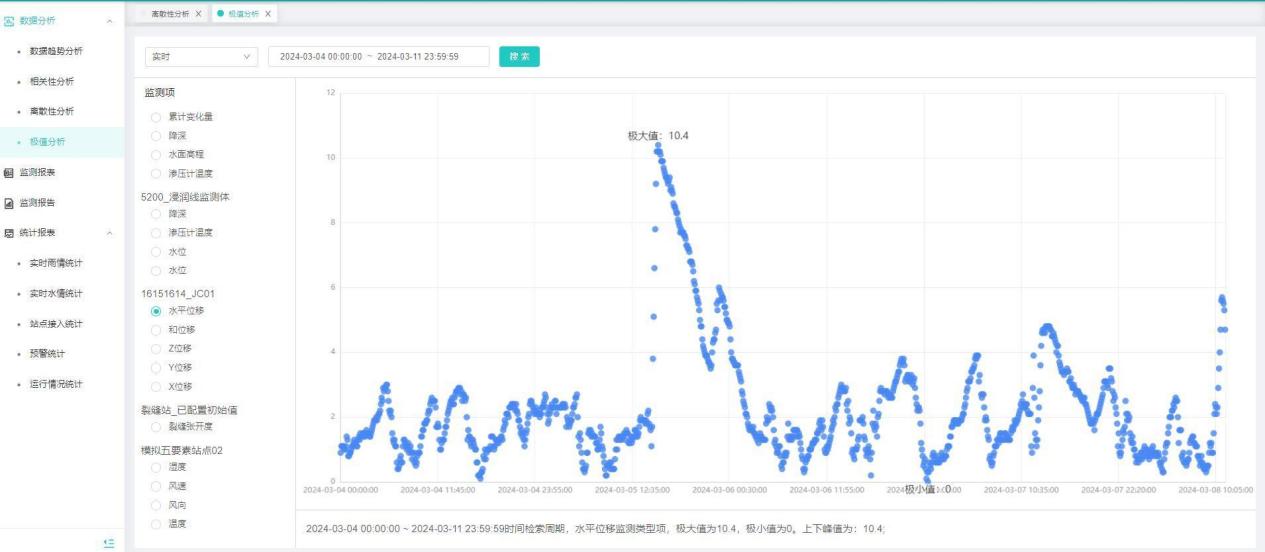Collapse the sidebar using the bottom fold icon
This screenshot has height=552, width=1265.
tap(109, 542)
